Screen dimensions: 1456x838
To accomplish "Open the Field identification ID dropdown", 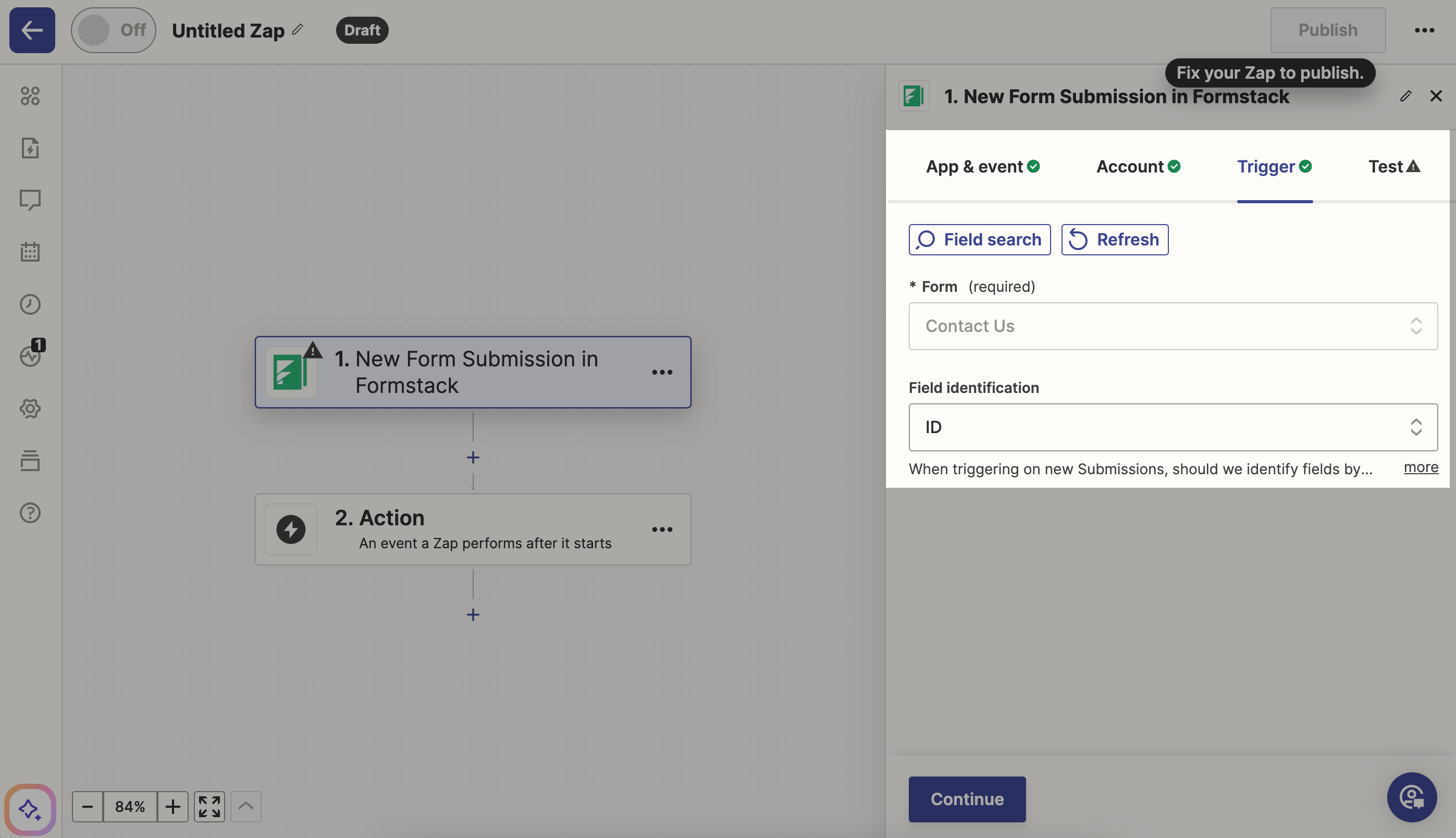I will pyautogui.click(x=1173, y=427).
